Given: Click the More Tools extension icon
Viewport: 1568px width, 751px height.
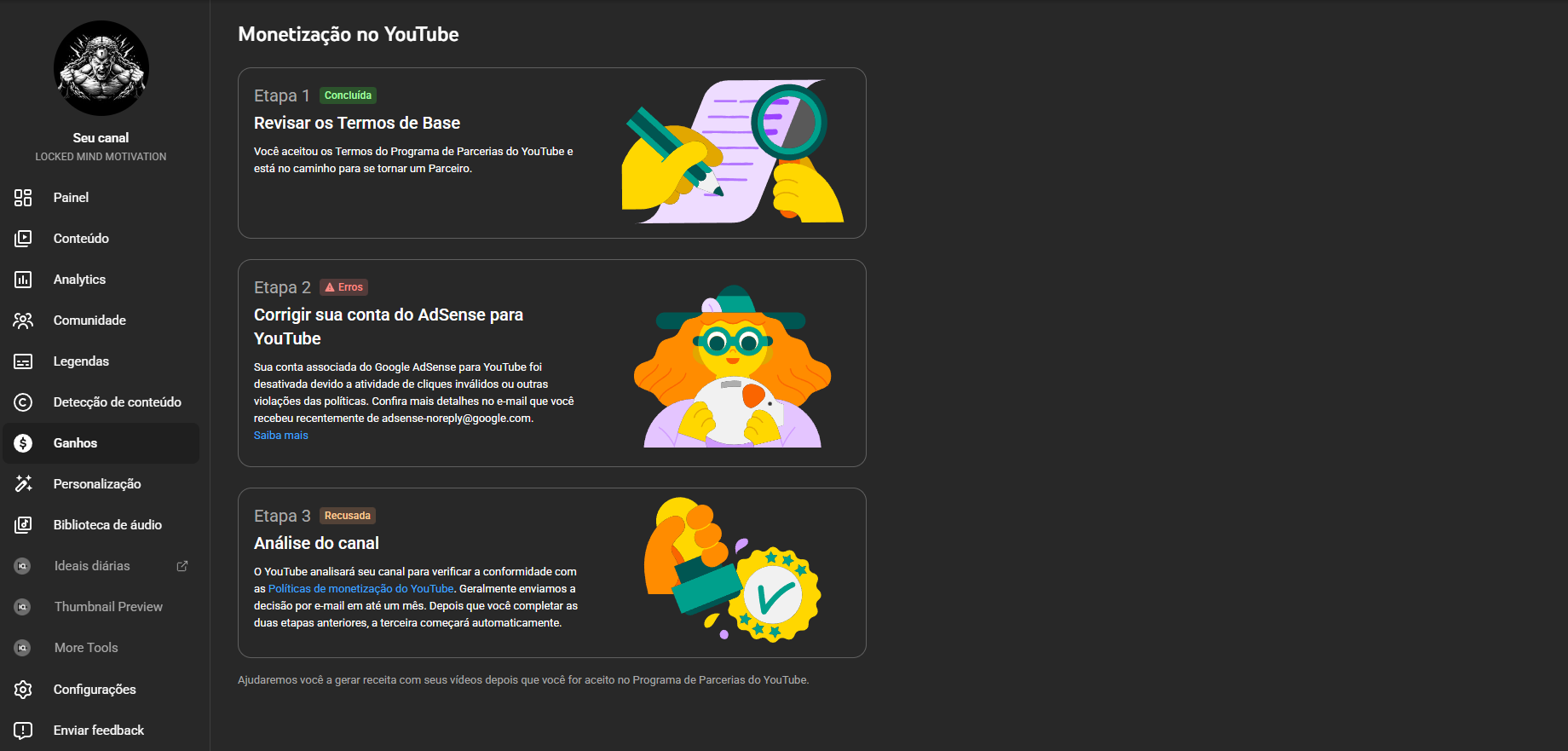Looking at the screenshot, I should point(23,648).
